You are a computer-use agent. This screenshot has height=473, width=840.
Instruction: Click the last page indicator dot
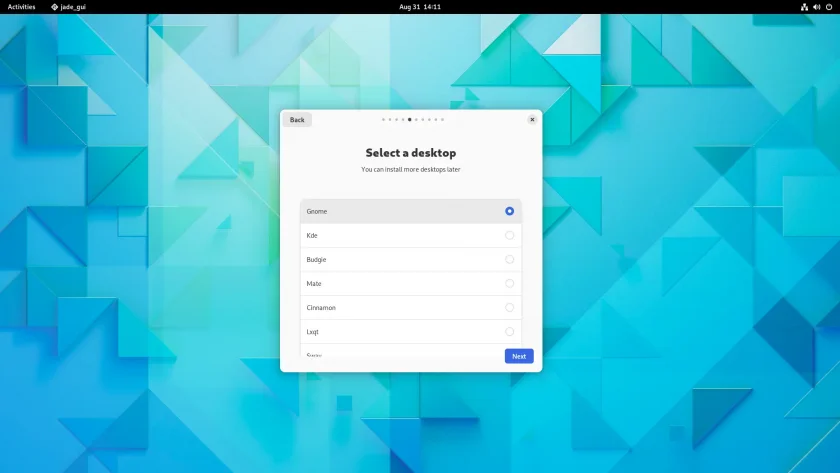(442, 119)
